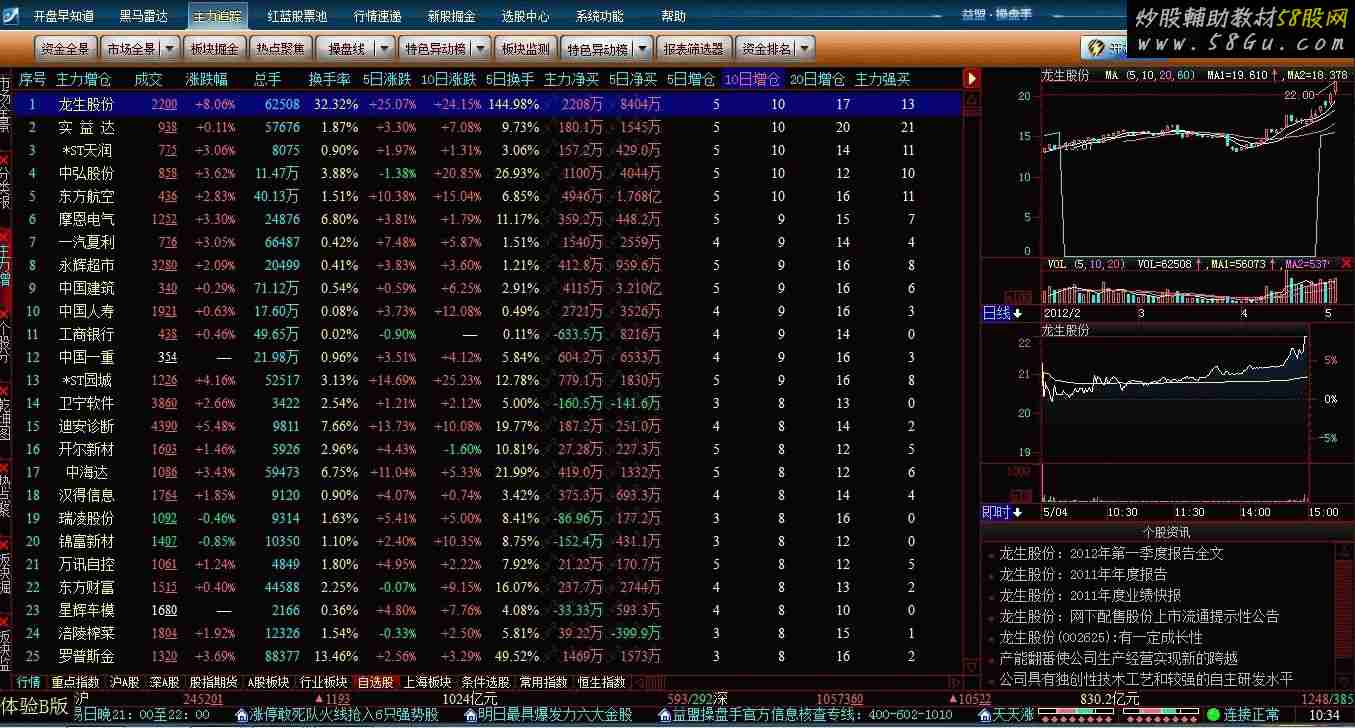Switch to the 沪A股 bottom tab
Screen dimensions: 1355x728
coord(125,682)
